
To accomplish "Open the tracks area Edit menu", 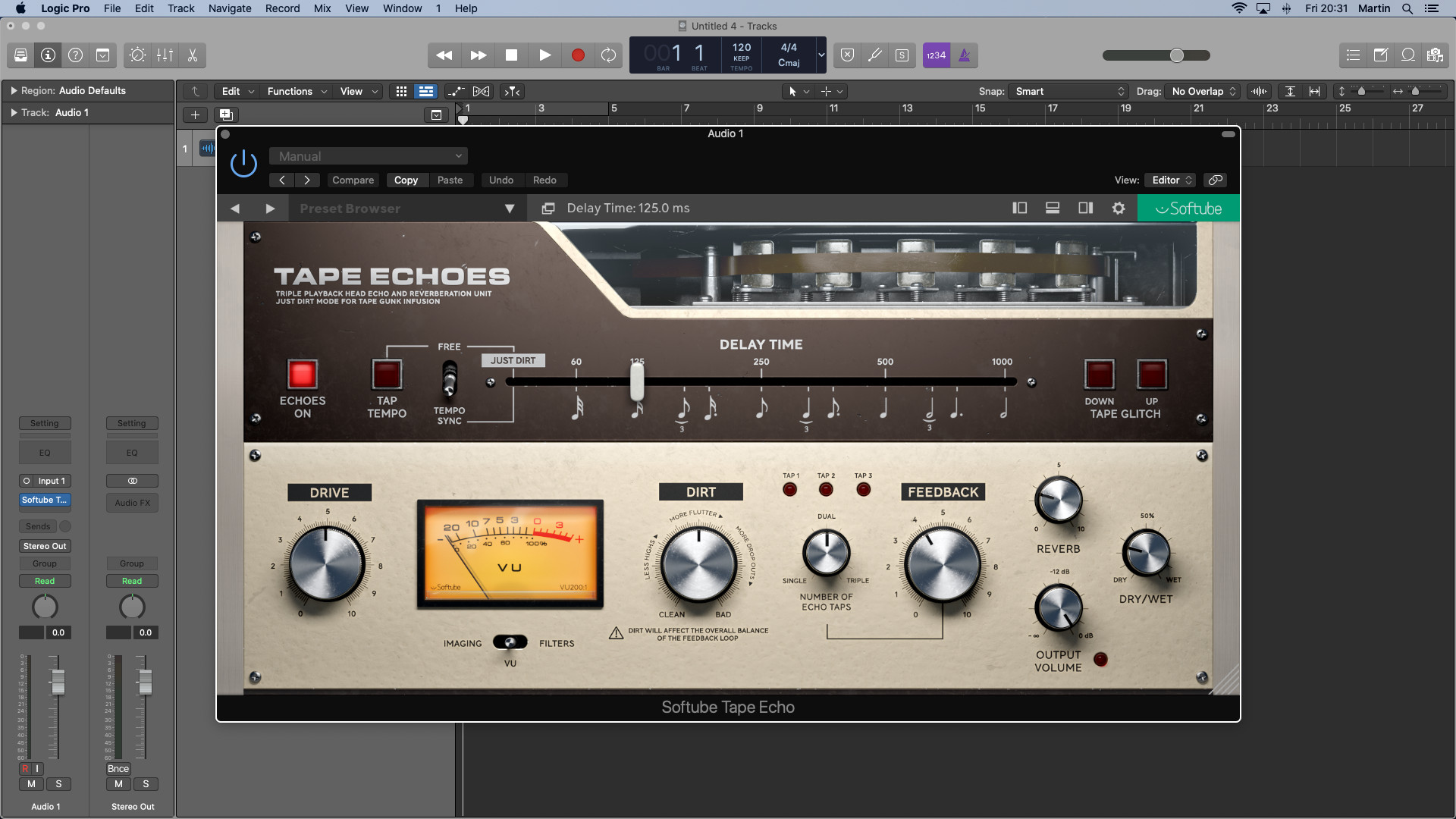I will [237, 91].
